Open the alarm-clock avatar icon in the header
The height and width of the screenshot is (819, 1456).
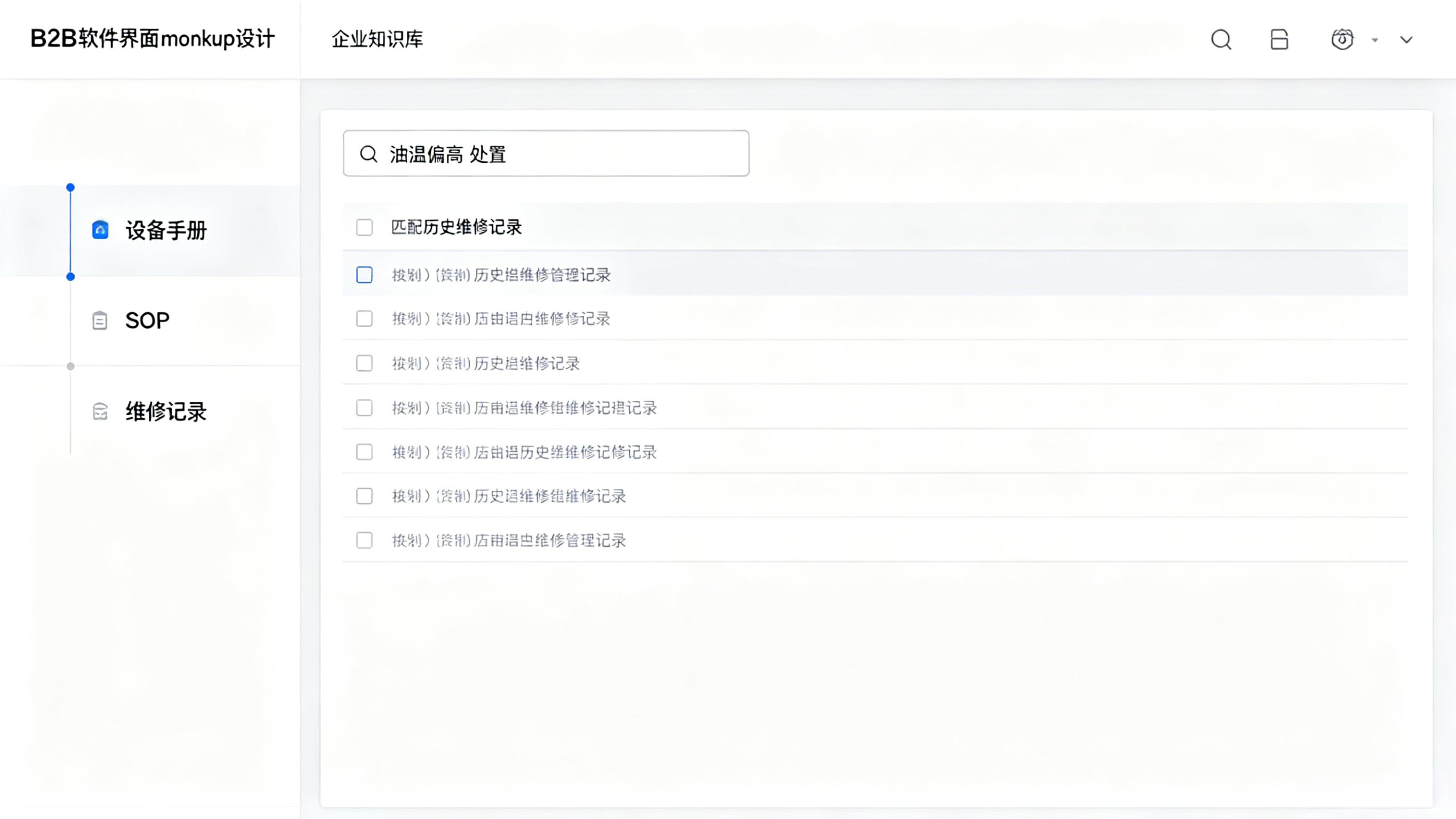[1342, 39]
